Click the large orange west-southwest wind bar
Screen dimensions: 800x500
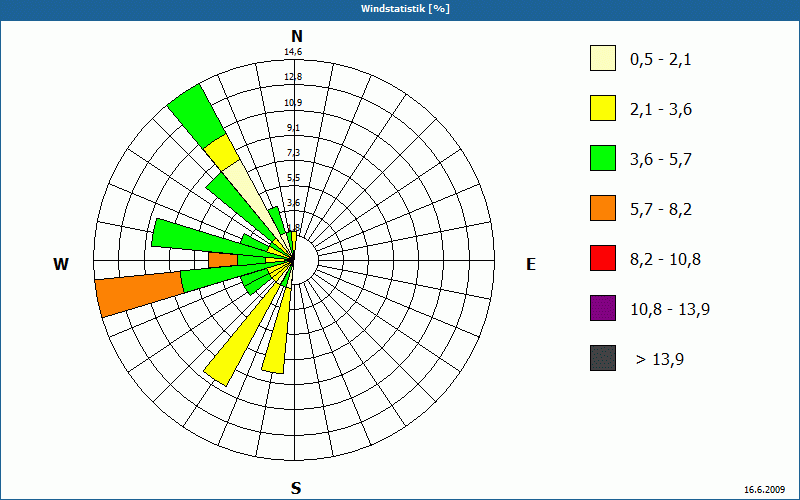tap(140, 294)
